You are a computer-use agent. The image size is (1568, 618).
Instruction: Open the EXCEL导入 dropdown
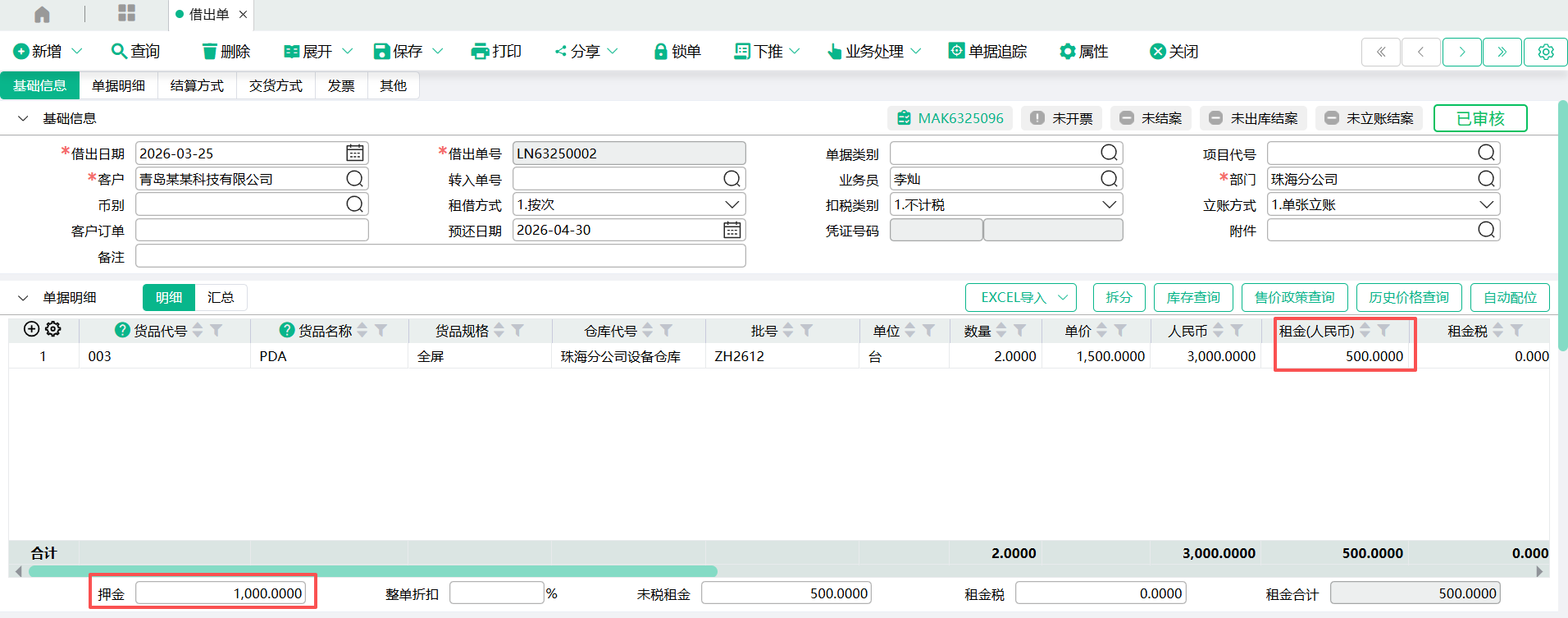(1063, 297)
